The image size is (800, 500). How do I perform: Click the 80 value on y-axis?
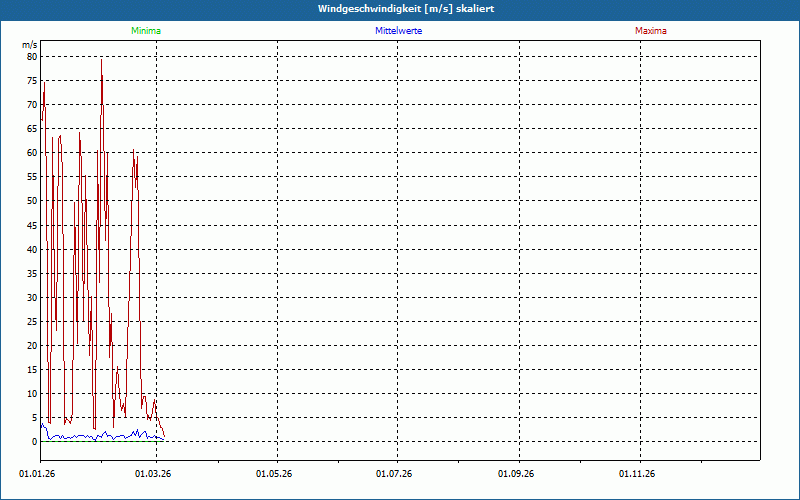coord(31,57)
